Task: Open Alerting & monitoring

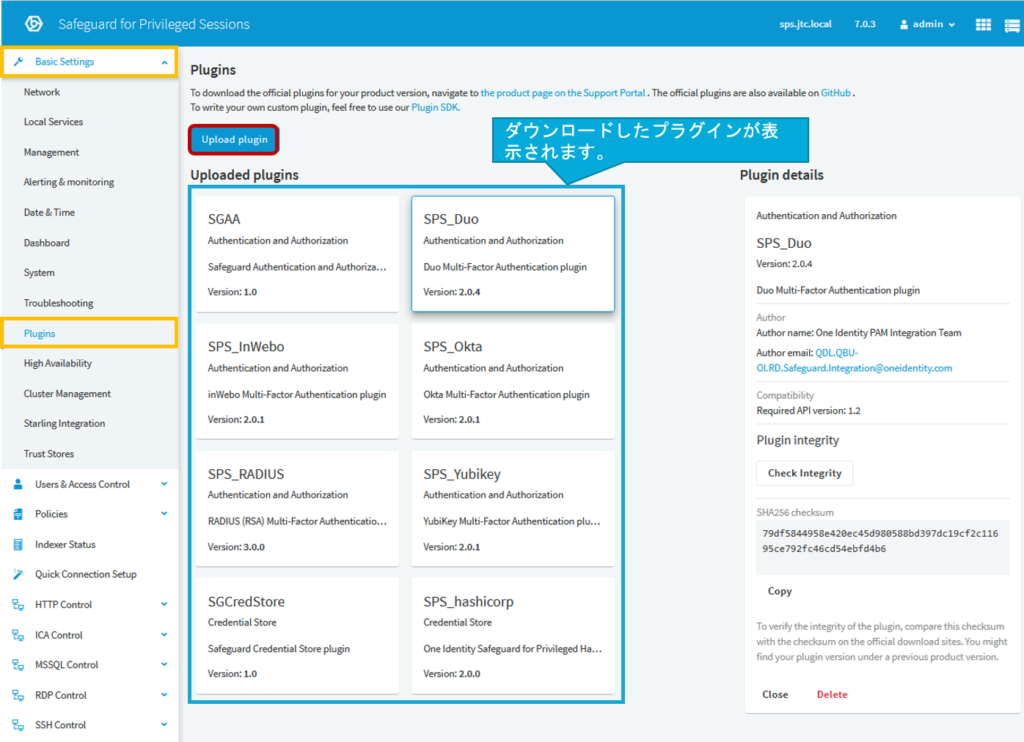Action: point(69,182)
